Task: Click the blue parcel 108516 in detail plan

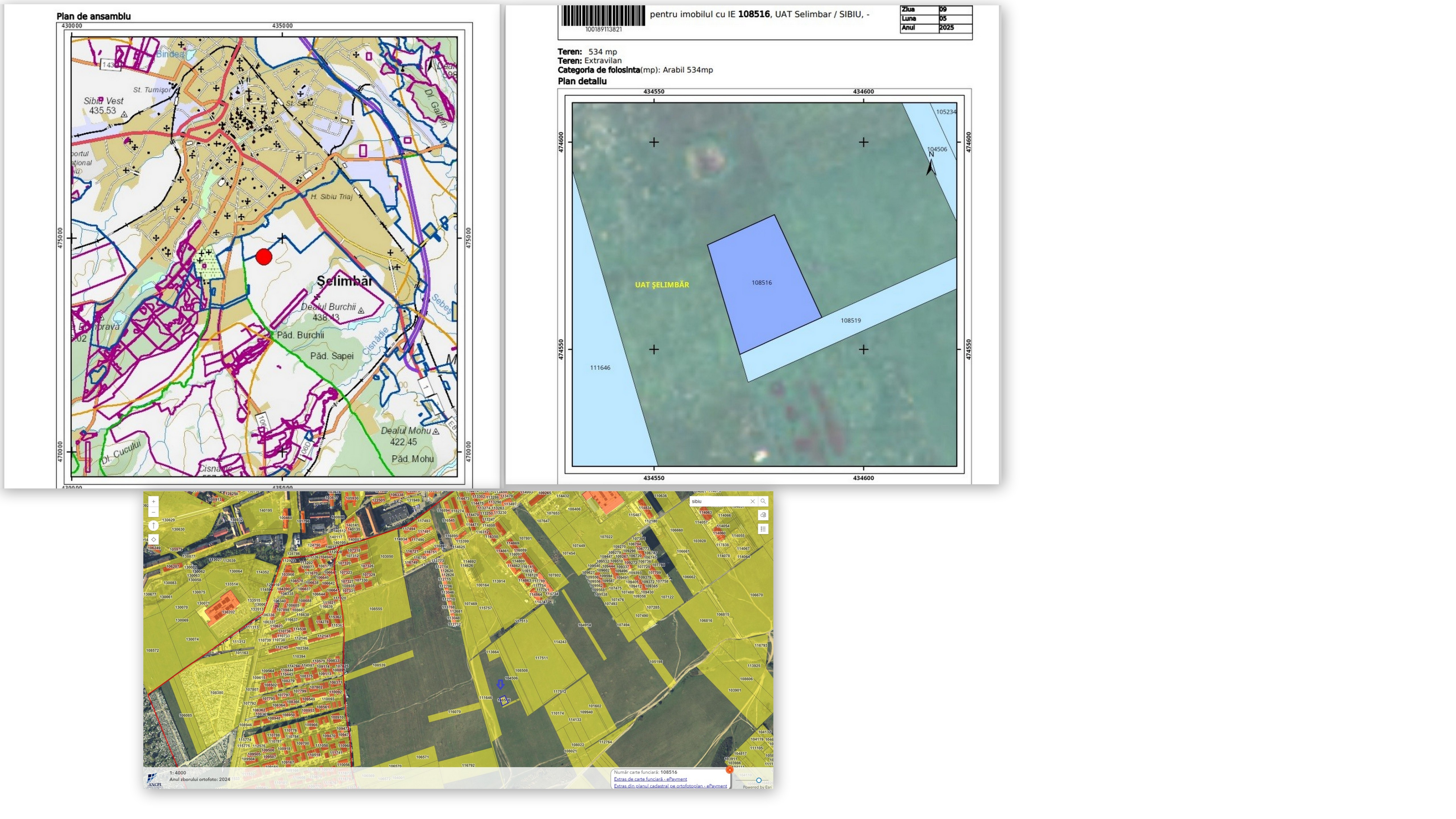Action: point(761,283)
